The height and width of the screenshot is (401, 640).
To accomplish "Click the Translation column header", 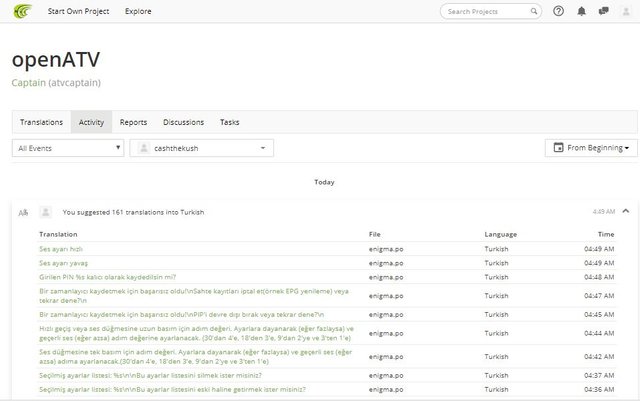I will [58, 234].
